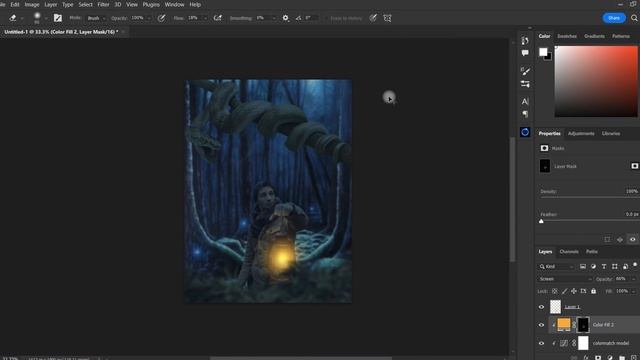
Task: Toggle lock position move icon
Action: pos(573,291)
